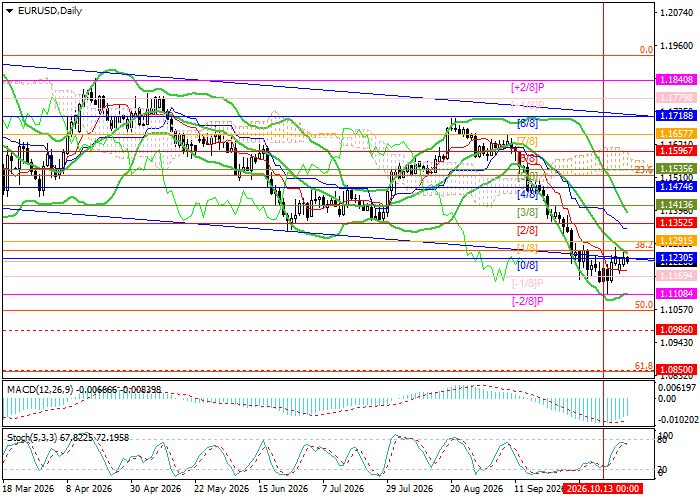Select the blue 1.14746 price label
The height and width of the screenshot is (500, 700).
coord(676,187)
